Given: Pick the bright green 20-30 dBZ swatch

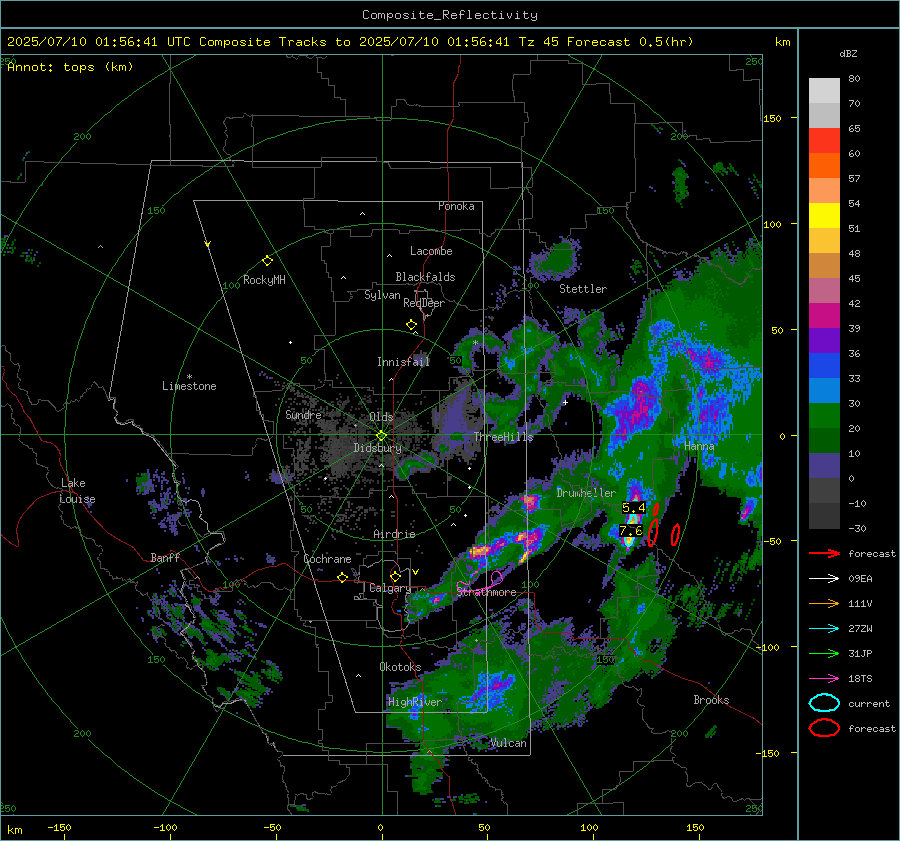Looking at the screenshot, I should pos(824,416).
